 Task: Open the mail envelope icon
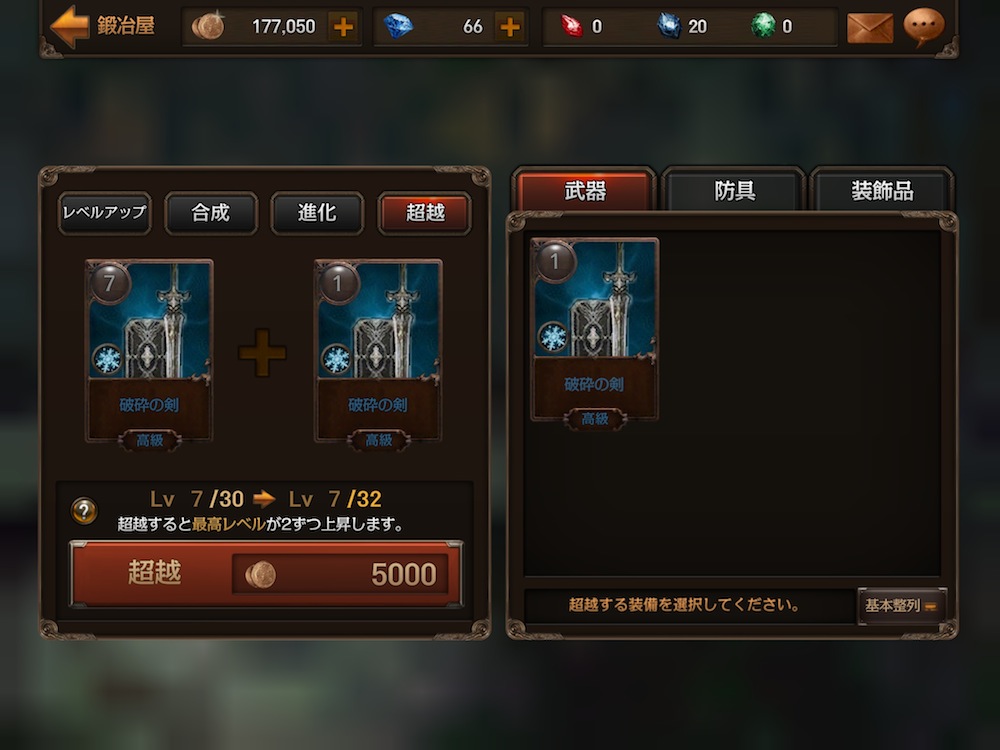pyautogui.click(x=870, y=28)
